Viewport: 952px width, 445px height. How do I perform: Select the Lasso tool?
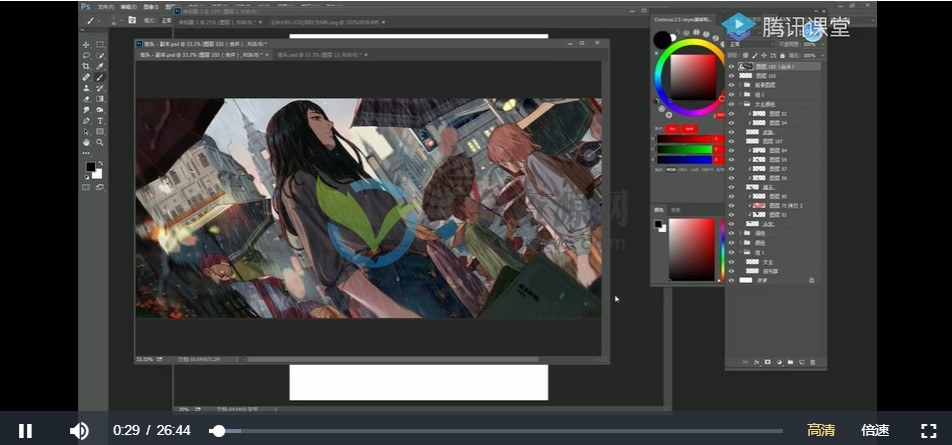tap(86, 56)
